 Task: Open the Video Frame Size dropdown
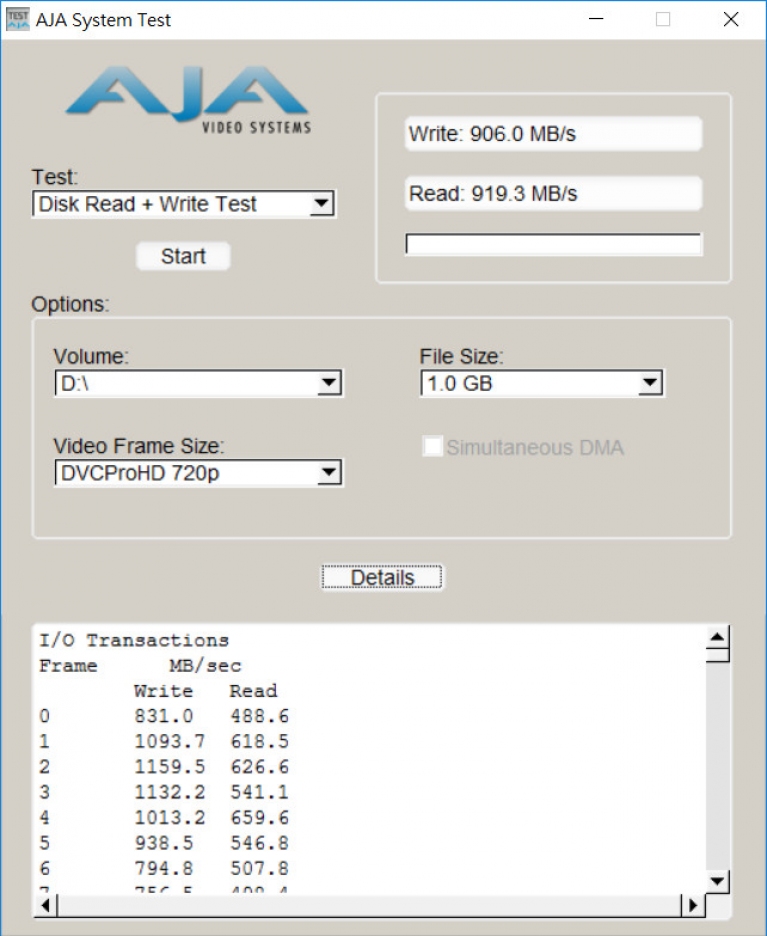click(x=198, y=473)
